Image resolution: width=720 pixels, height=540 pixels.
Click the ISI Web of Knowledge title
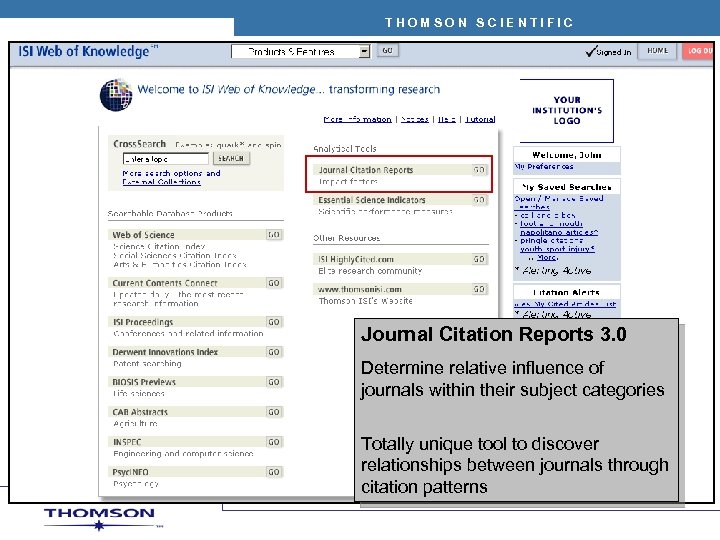click(x=88, y=51)
